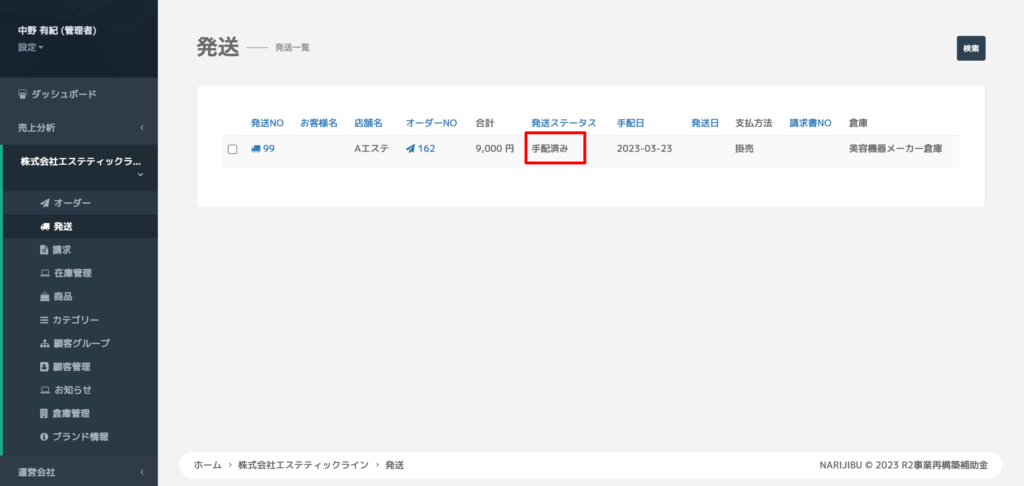
Task: Expand the 運営会社 sidebar section
Action: click(x=78, y=472)
